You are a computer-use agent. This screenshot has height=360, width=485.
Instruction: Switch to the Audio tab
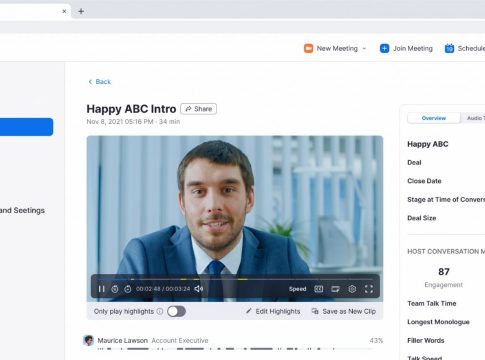(x=473, y=118)
